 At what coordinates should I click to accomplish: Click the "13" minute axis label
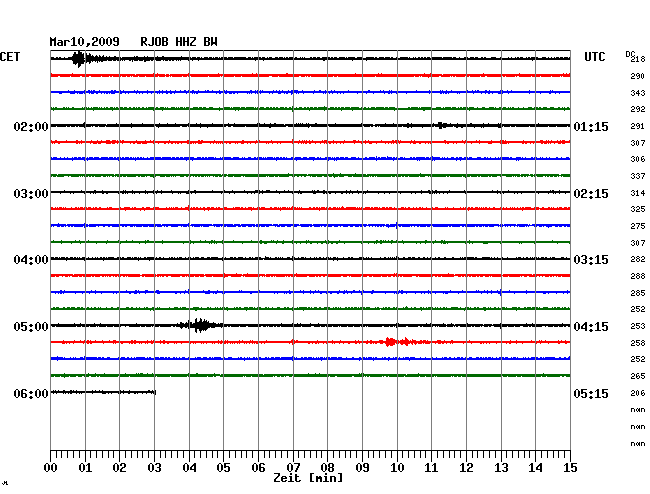point(501,468)
